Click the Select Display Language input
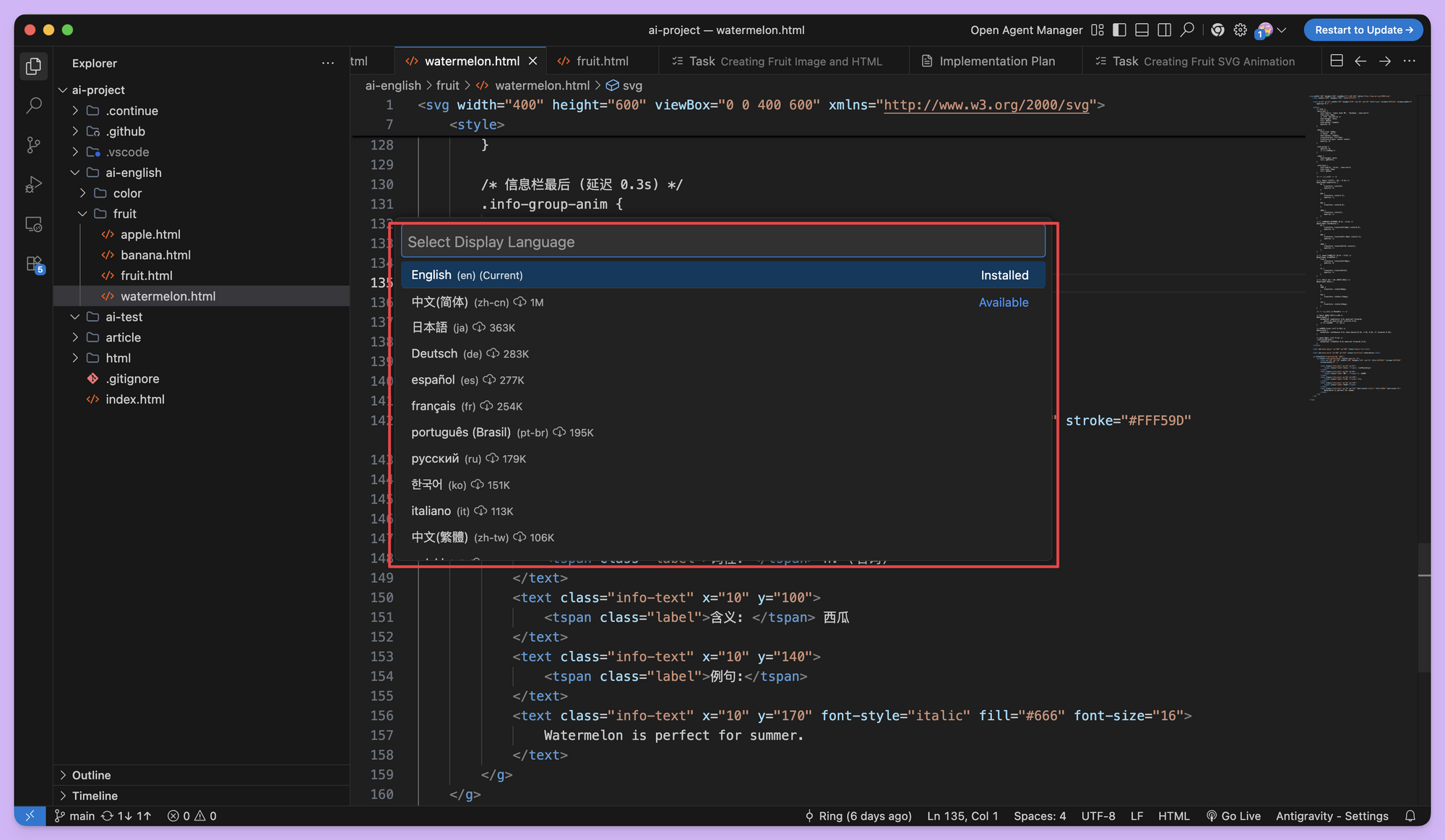Image resolution: width=1445 pixels, height=840 pixels. (722, 242)
